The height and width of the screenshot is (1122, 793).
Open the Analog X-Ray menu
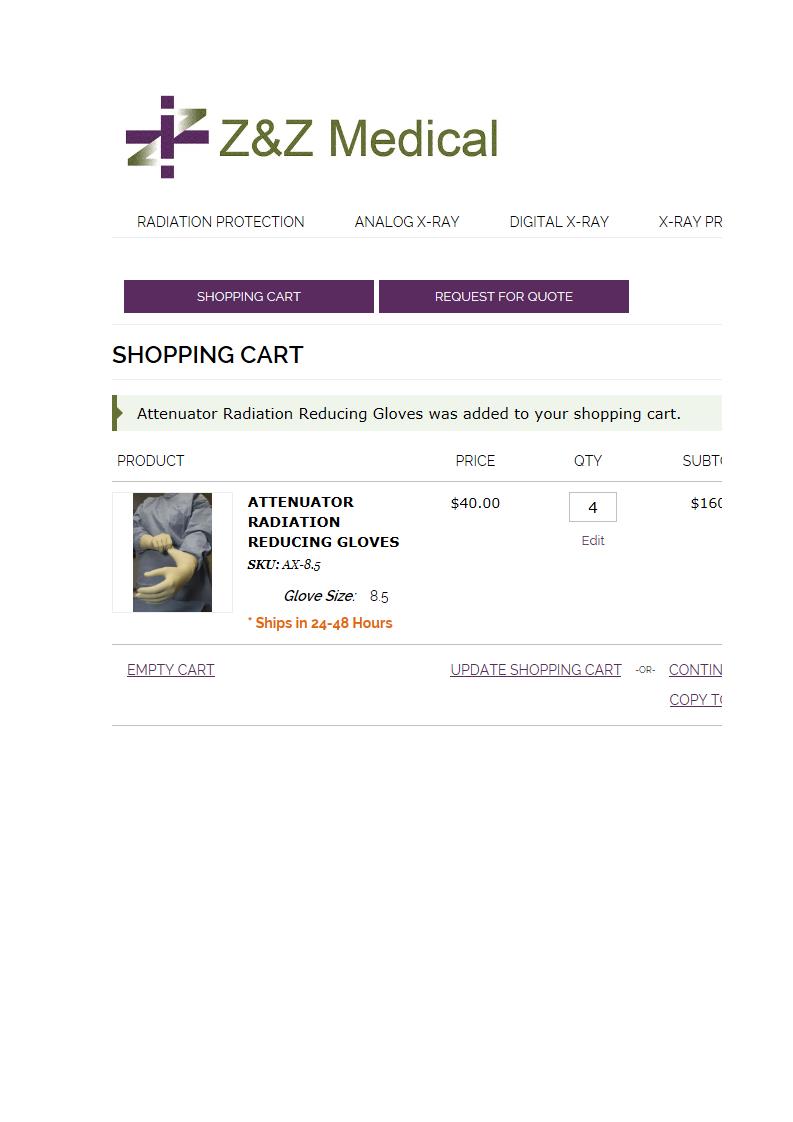tap(407, 222)
